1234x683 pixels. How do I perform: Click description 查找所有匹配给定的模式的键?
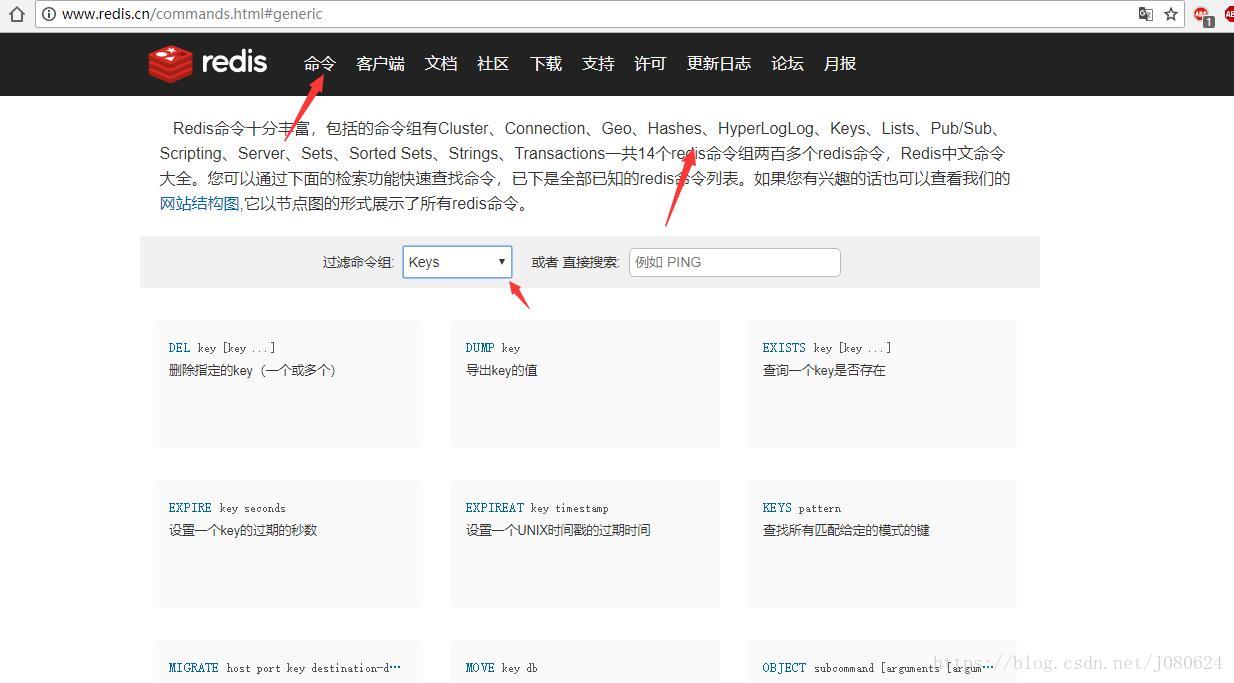846,530
